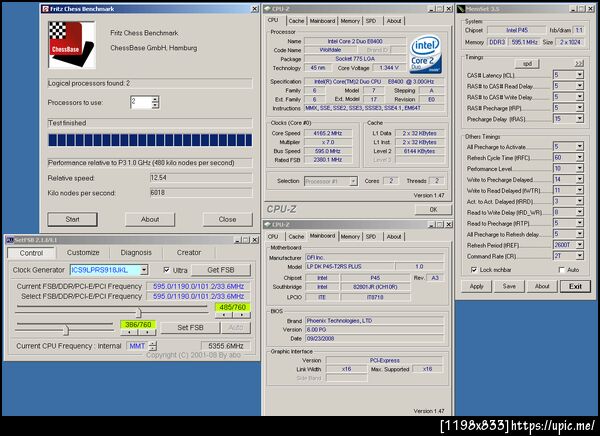Screen dimensions: 600x436
Task: Click the Get FSB button
Action: click(221, 270)
